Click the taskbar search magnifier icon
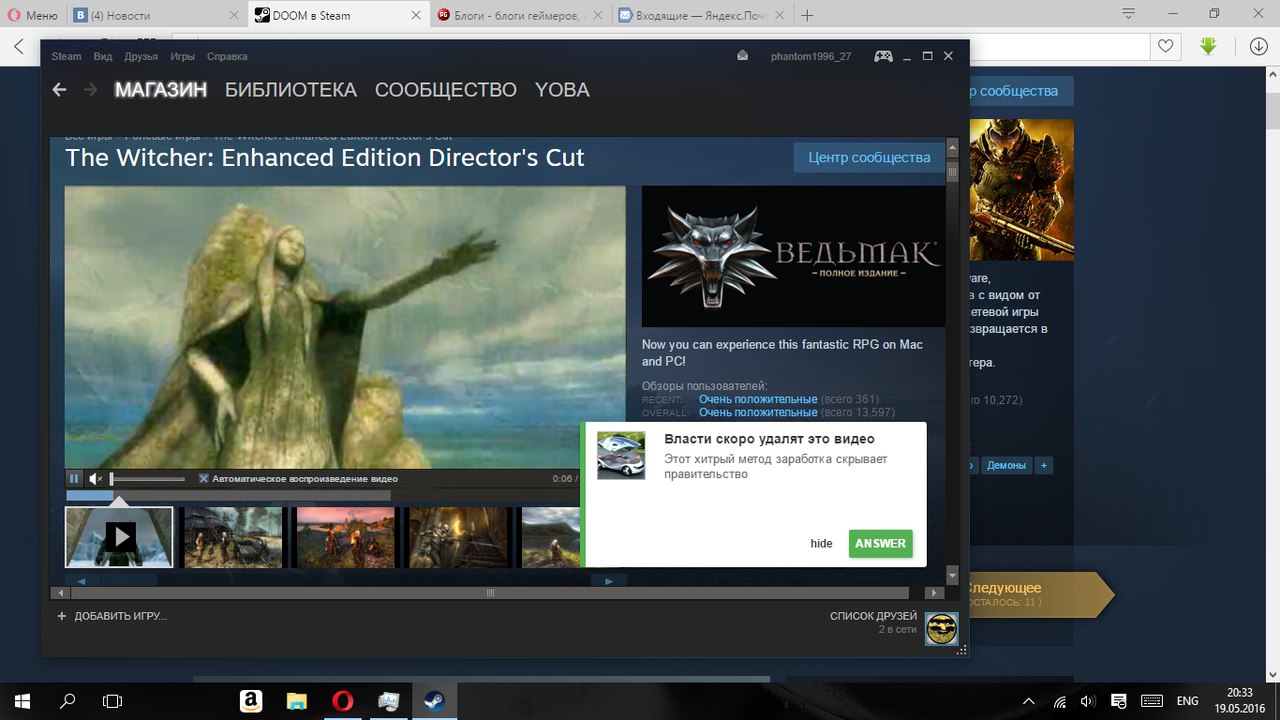 (x=68, y=701)
